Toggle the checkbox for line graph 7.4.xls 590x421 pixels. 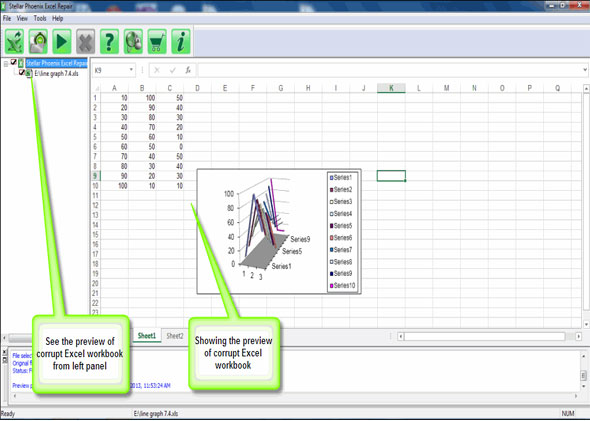(x=22, y=72)
